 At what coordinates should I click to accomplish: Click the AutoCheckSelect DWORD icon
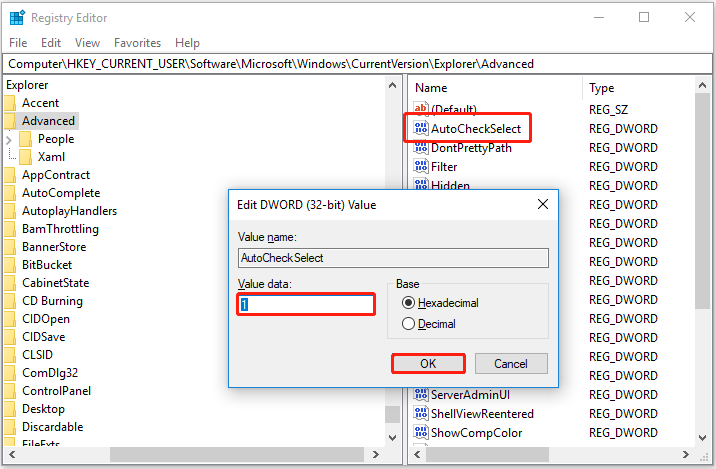coord(421,128)
